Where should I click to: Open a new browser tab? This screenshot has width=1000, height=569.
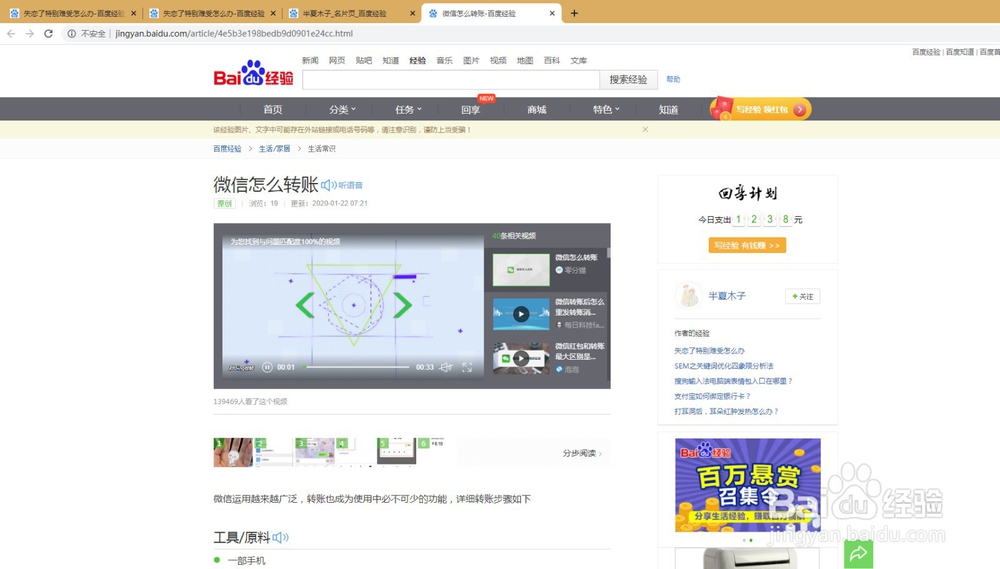pos(574,13)
